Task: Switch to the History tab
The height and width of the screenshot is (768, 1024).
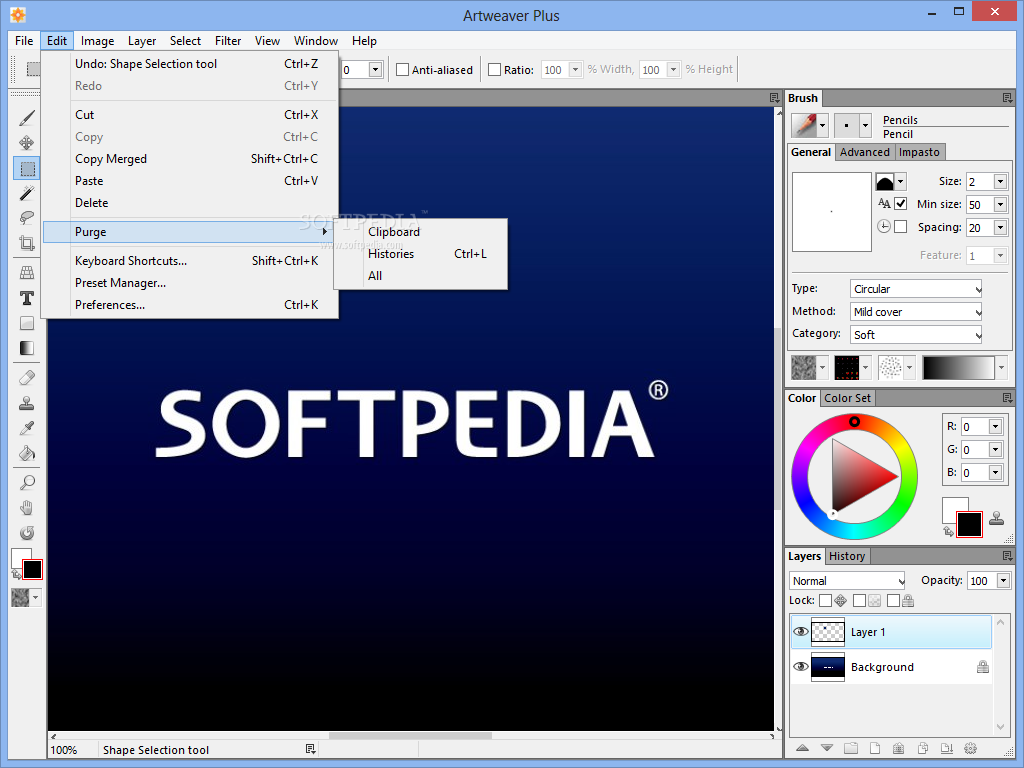Action: [x=847, y=556]
